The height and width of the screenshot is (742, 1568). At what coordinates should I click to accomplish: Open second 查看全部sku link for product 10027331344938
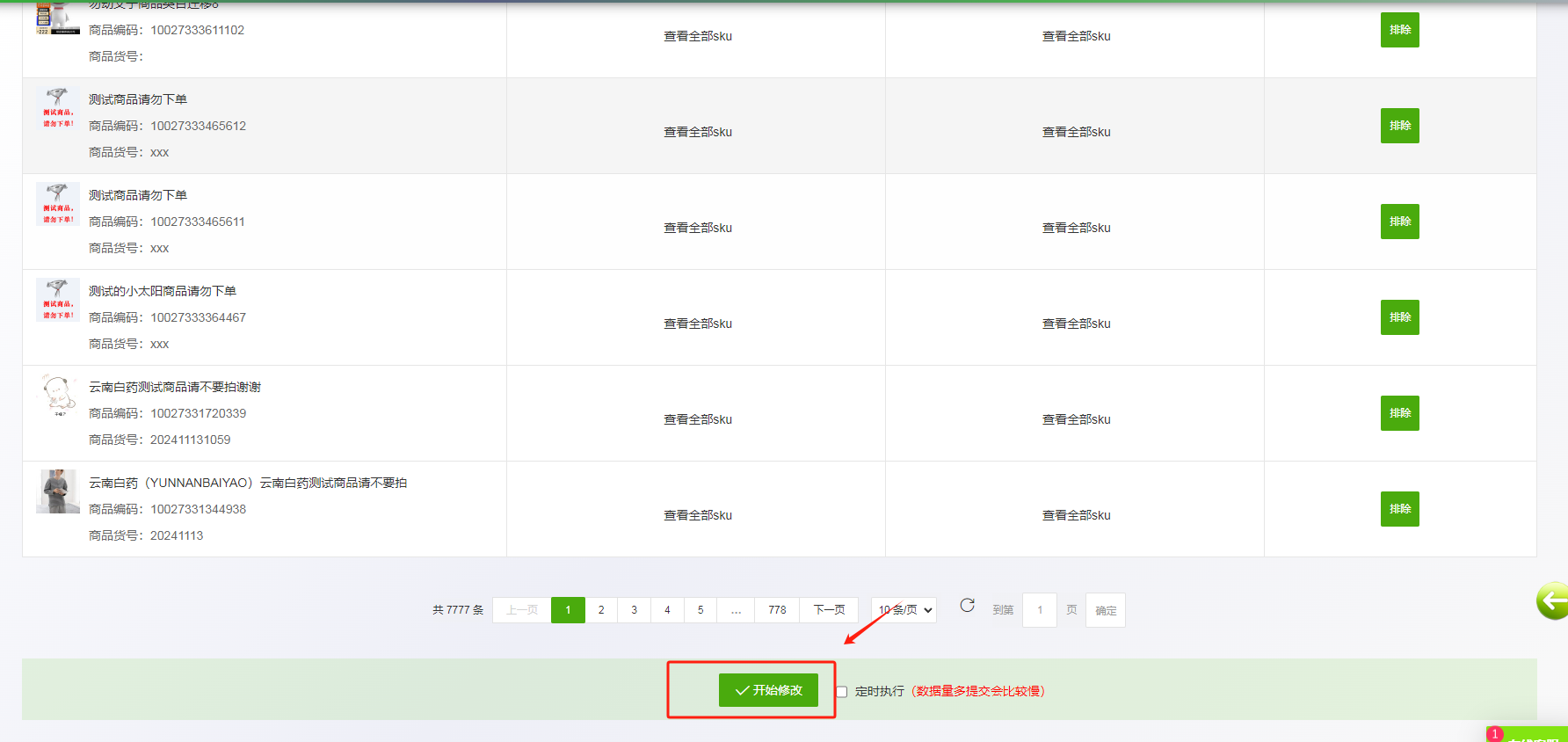(1076, 515)
